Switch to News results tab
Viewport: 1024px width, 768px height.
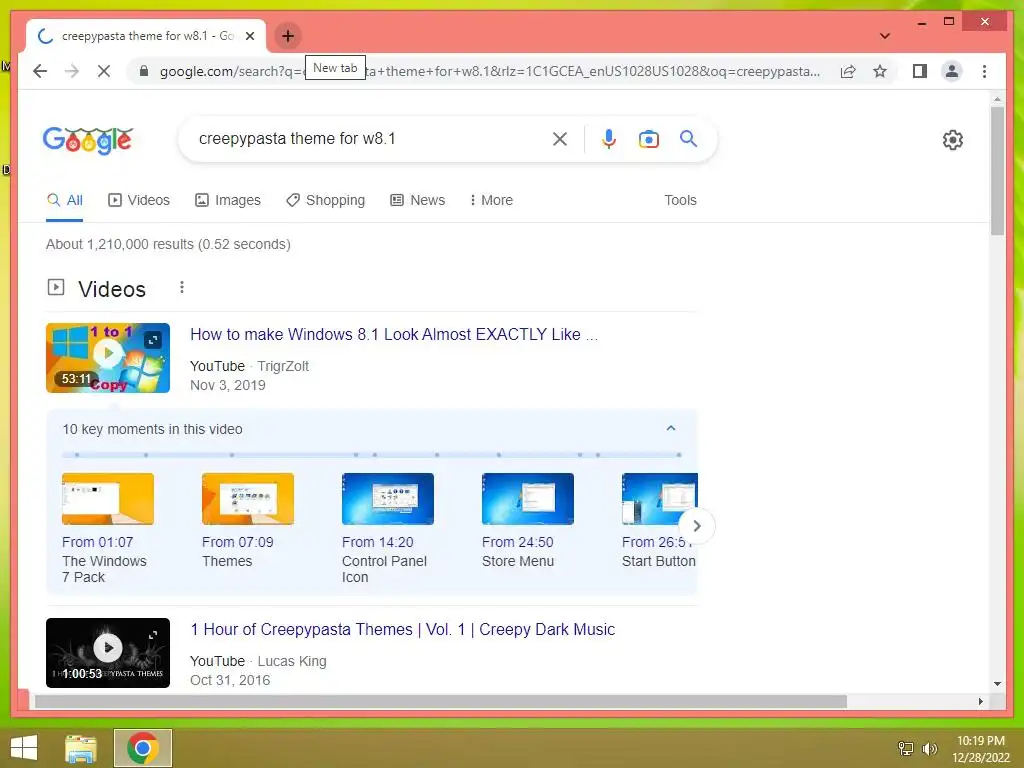(x=417, y=200)
